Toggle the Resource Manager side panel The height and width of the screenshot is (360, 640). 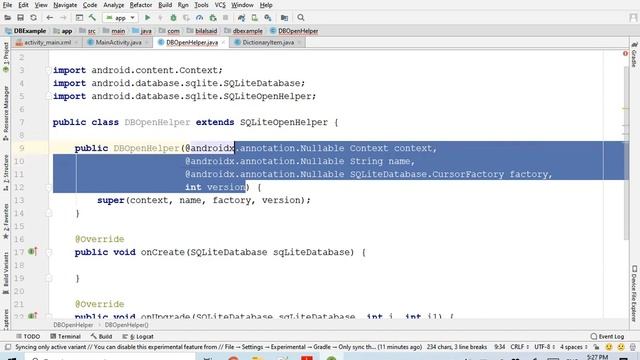click(6, 113)
